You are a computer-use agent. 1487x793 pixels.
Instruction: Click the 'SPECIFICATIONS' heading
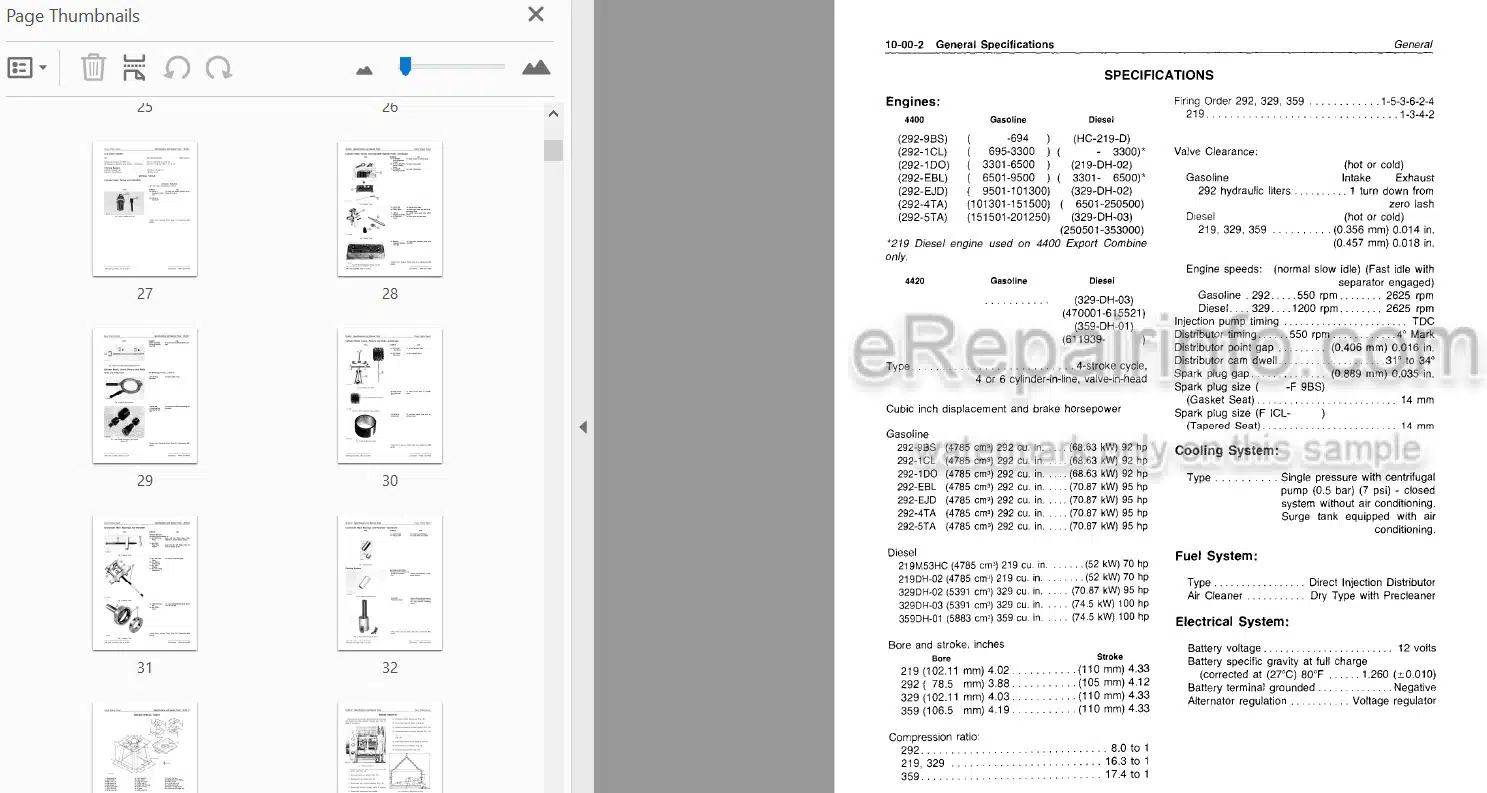1159,75
